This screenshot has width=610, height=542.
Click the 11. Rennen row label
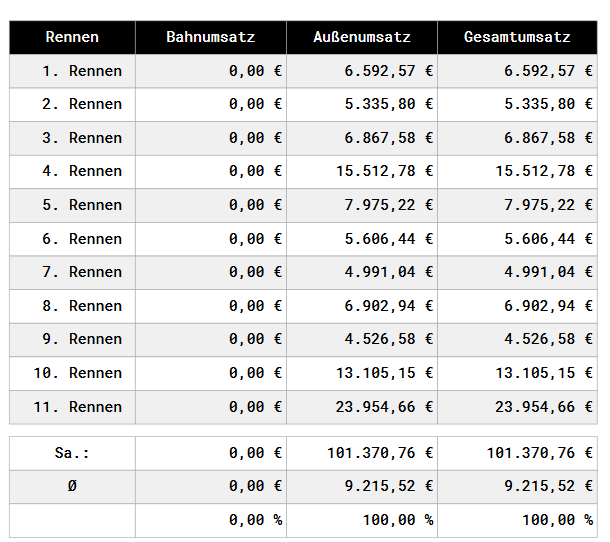coord(78,407)
